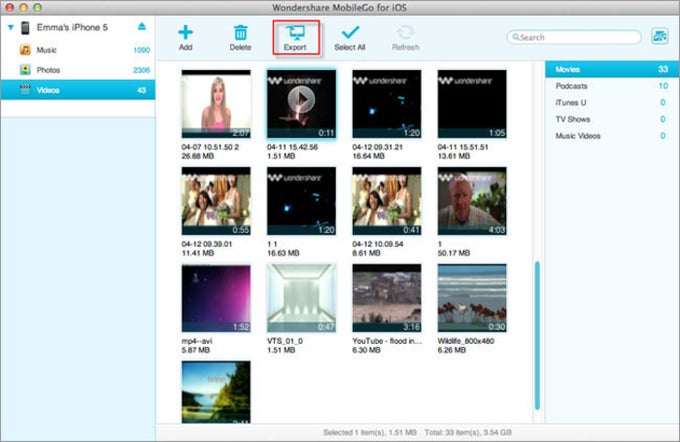680x442 pixels.
Task: Select the VTS_01_0 video thumbnail
Action: coord(301,298)
